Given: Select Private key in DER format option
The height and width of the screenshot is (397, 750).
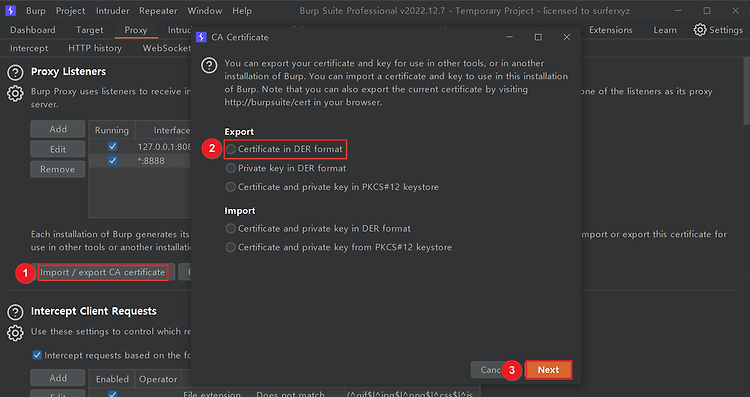Looking at the screenshot, I should (231, 168).
